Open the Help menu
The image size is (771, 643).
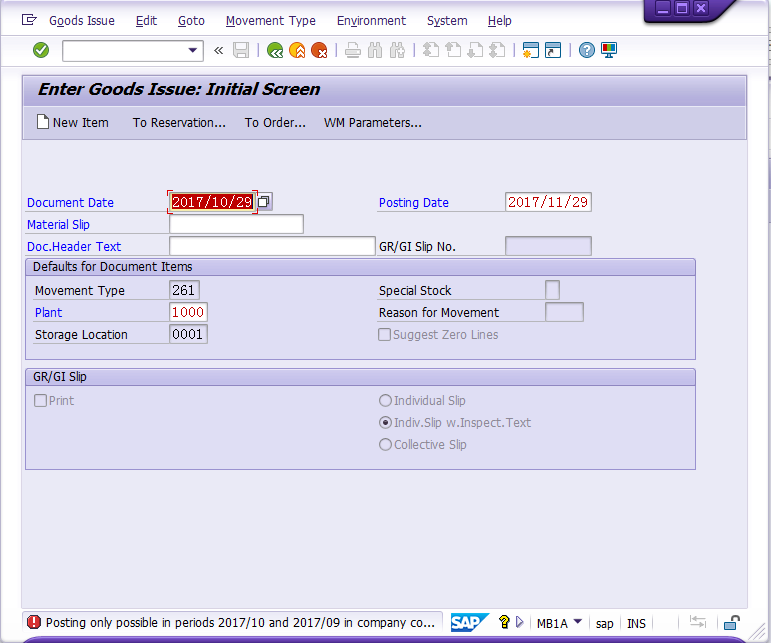click(500, 21)
